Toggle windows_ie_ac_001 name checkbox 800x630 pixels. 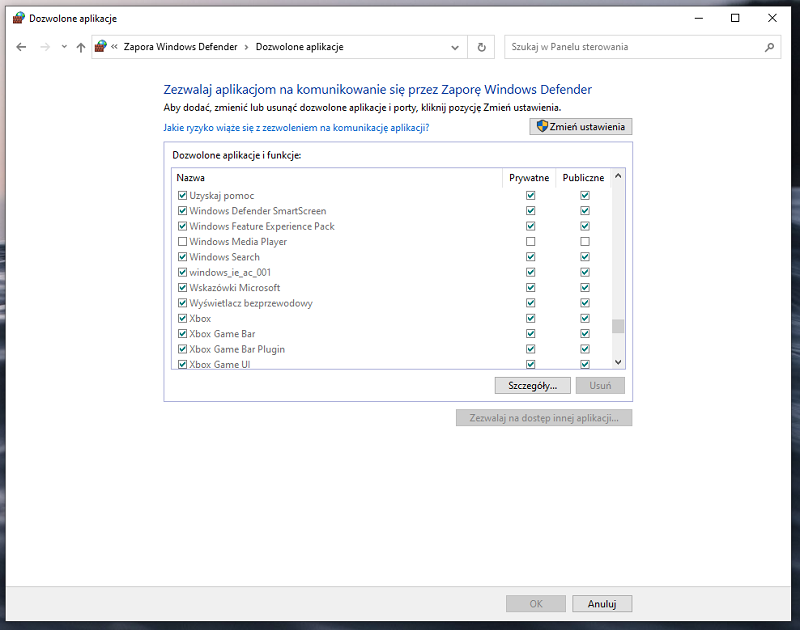tap(182, 272)
